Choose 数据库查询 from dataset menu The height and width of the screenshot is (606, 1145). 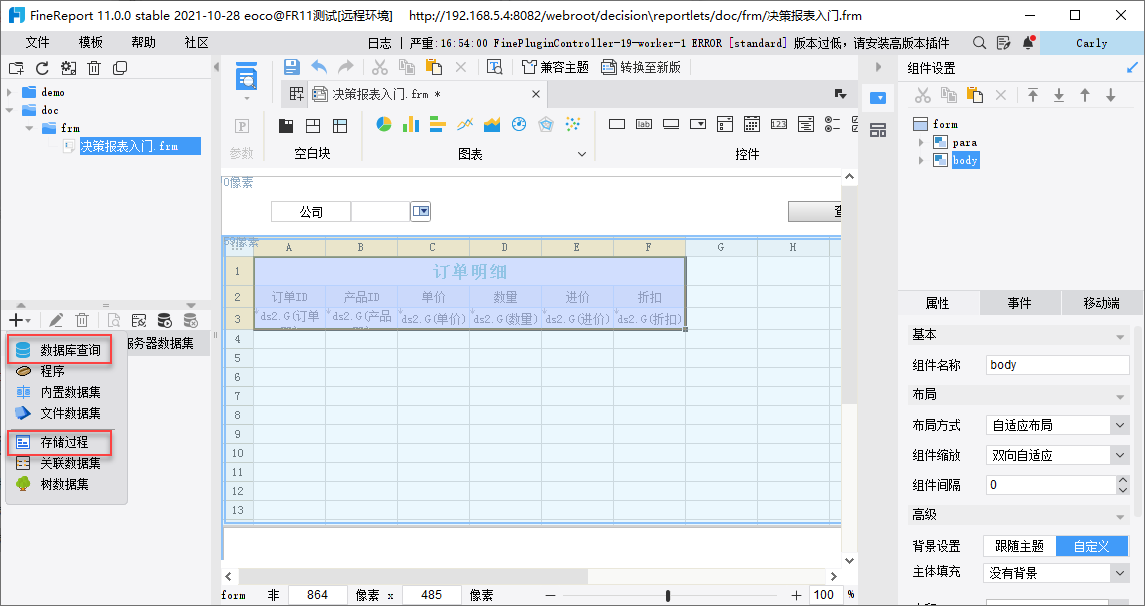click(59, 350)
